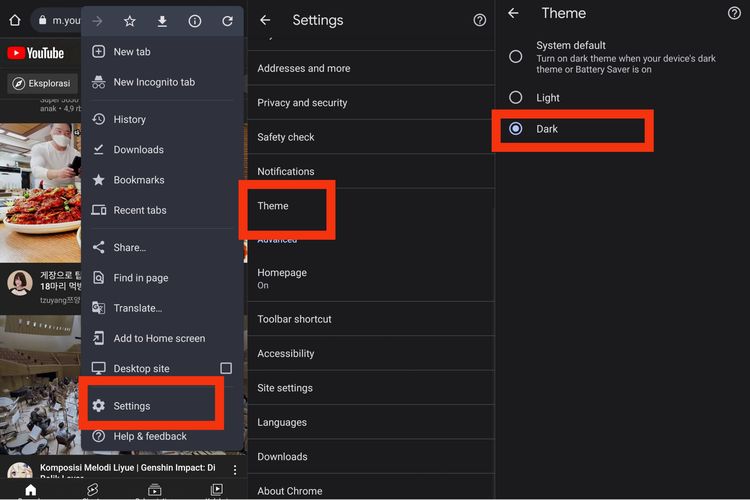Tap the orchestra concert video thumbnail

[41, 385]
